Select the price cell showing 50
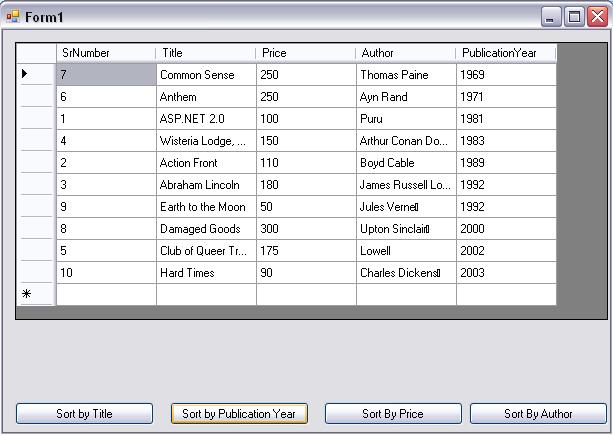This screenshot has height=435, width=613. (x=306, y=207)
